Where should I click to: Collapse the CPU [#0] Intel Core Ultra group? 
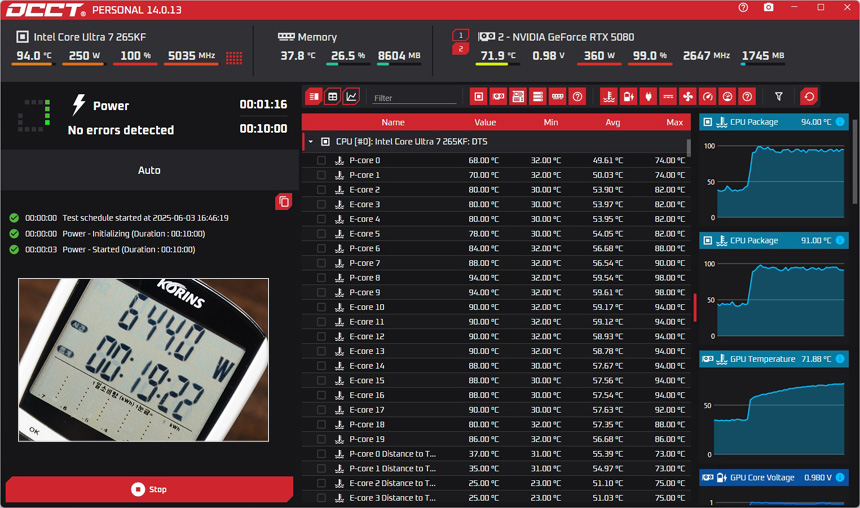311,142
